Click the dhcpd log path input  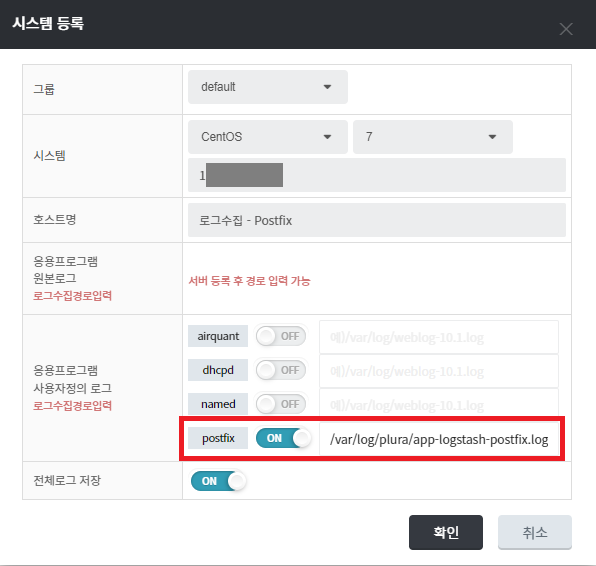(439, 371)
